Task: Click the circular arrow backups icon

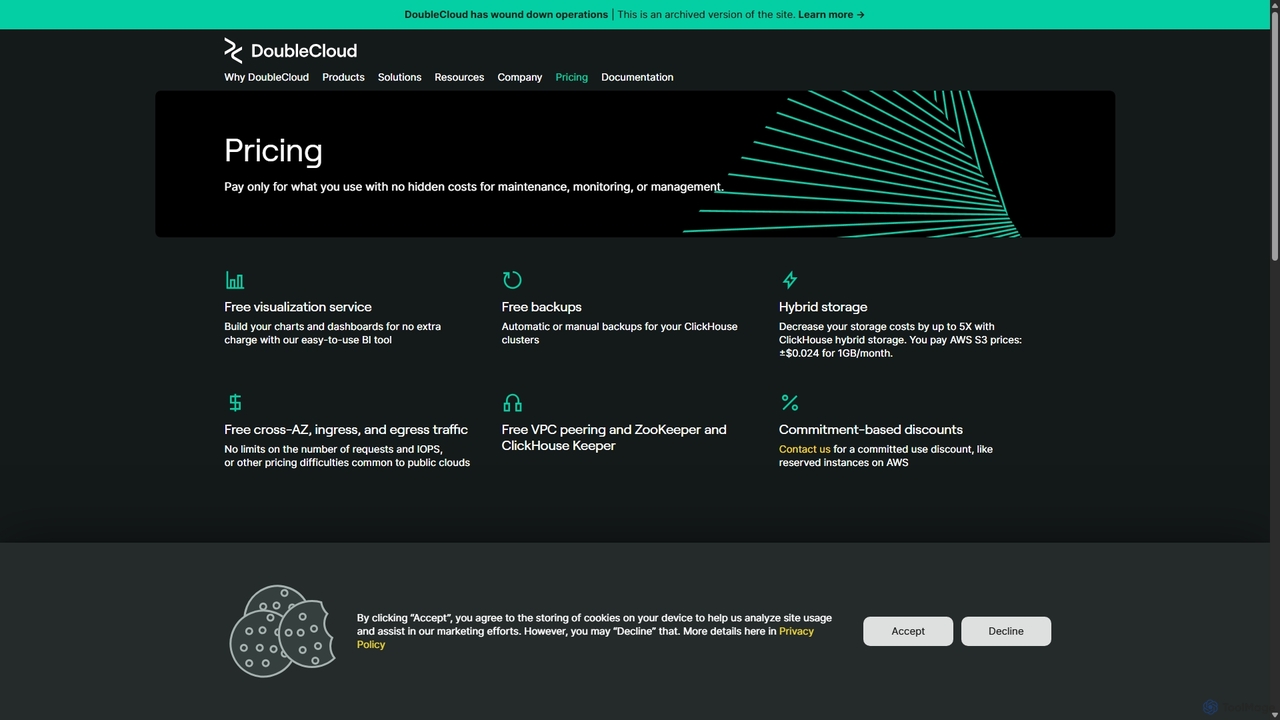Action: click(x=512, y=280)
